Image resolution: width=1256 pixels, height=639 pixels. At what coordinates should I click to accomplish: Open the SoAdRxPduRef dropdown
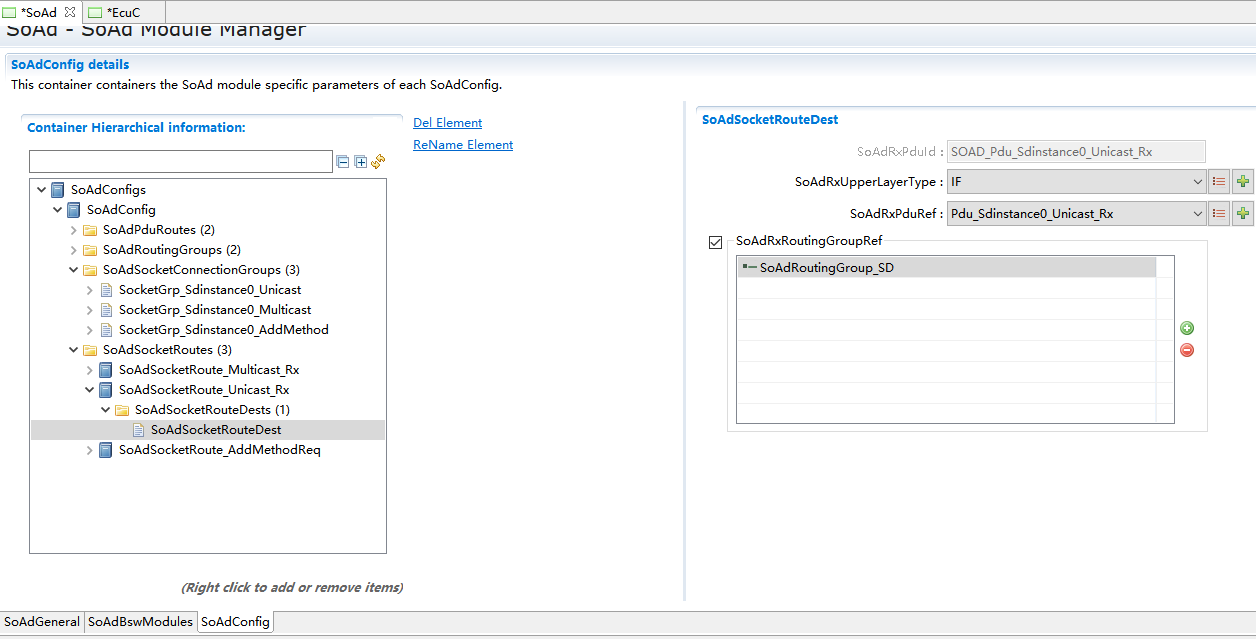tap(1197, 213)
